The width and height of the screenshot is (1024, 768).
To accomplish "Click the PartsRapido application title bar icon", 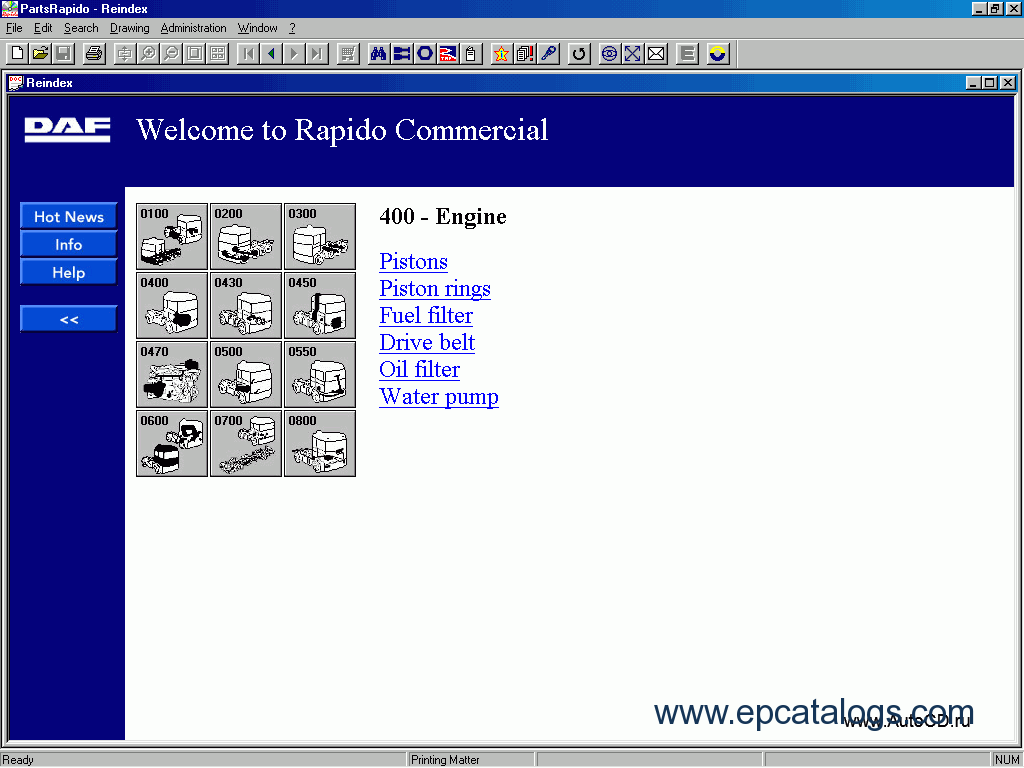I will [x=10, y=8].
